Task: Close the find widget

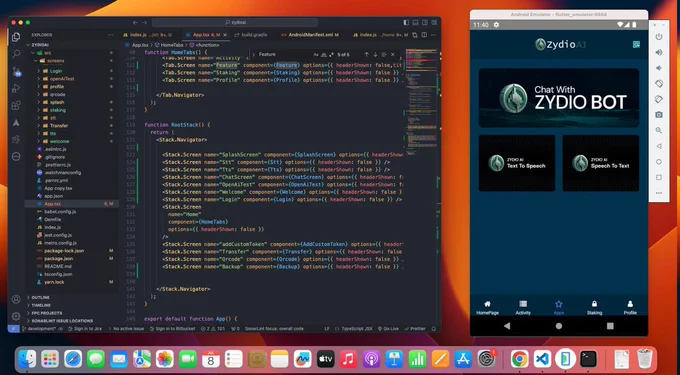Action: (x=393, y=55)
